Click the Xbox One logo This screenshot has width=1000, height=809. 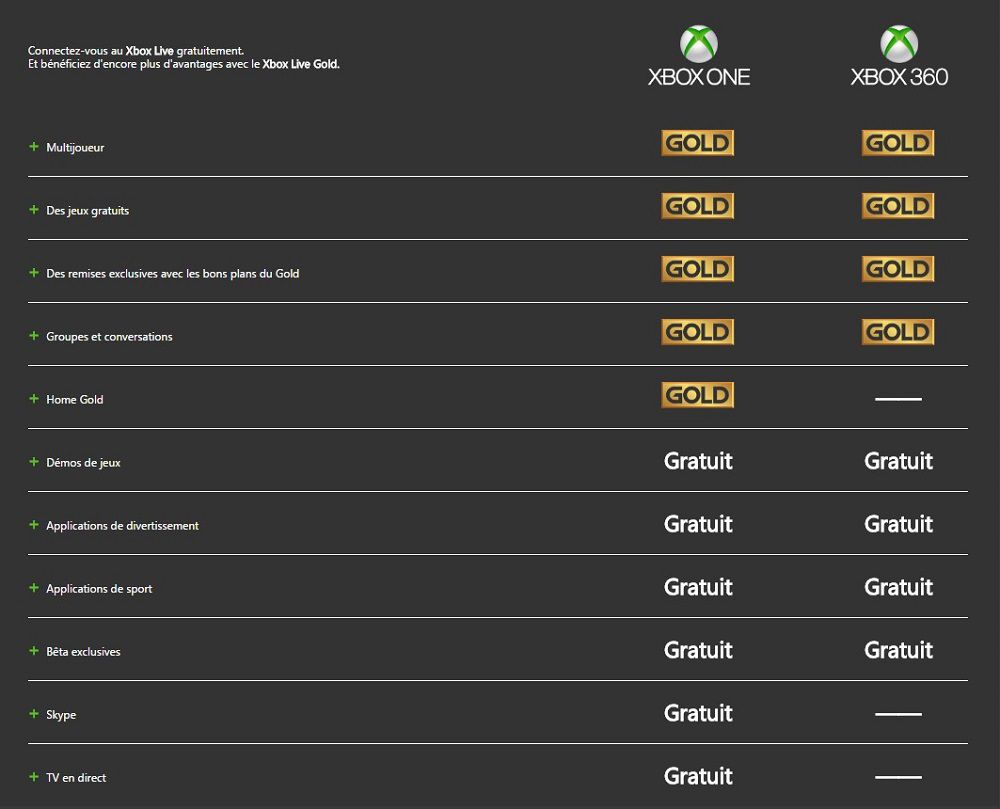point(698,57)
